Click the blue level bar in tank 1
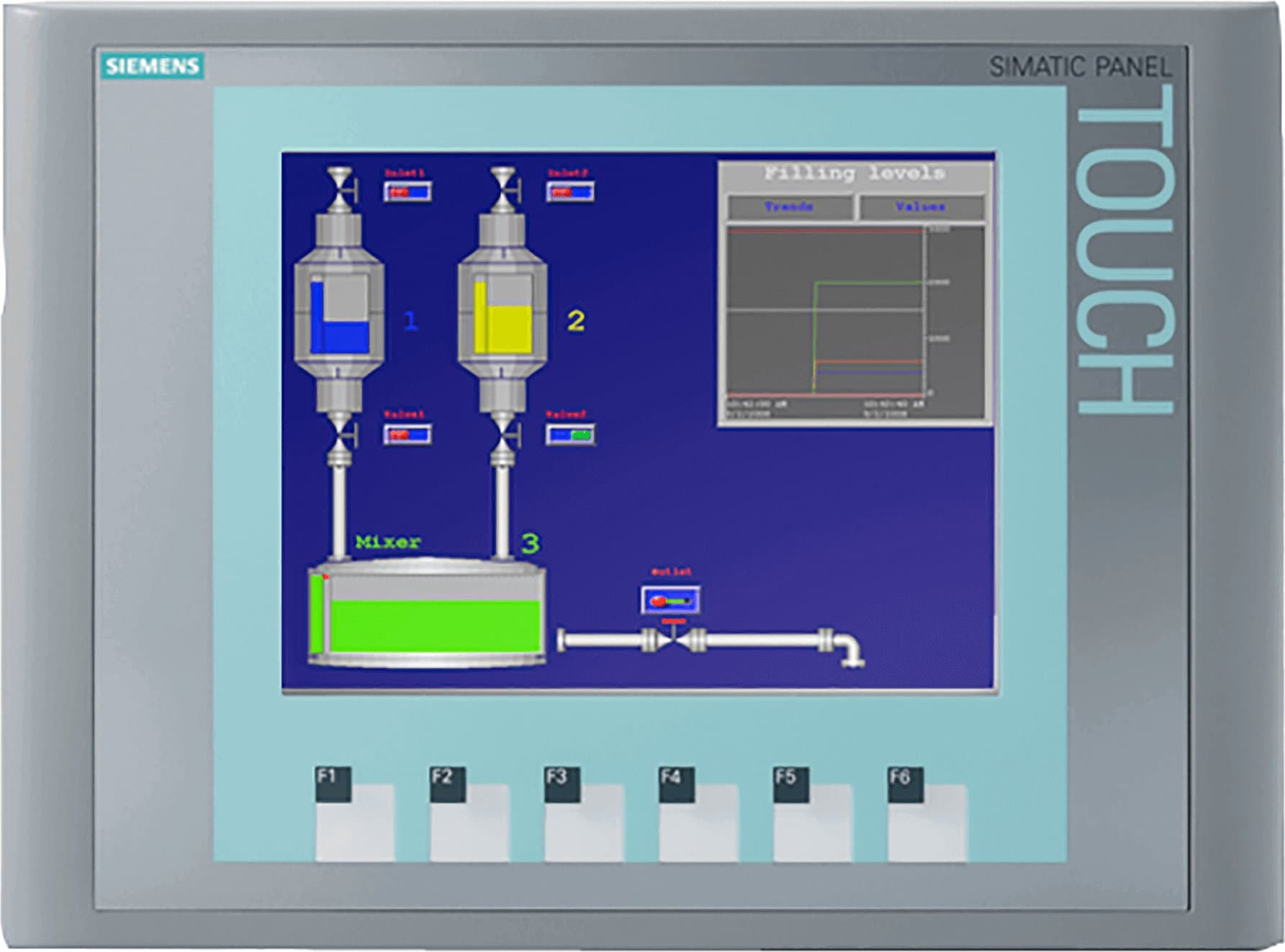1285x952 pixels. pyautogui.click(x=316, y=317)
